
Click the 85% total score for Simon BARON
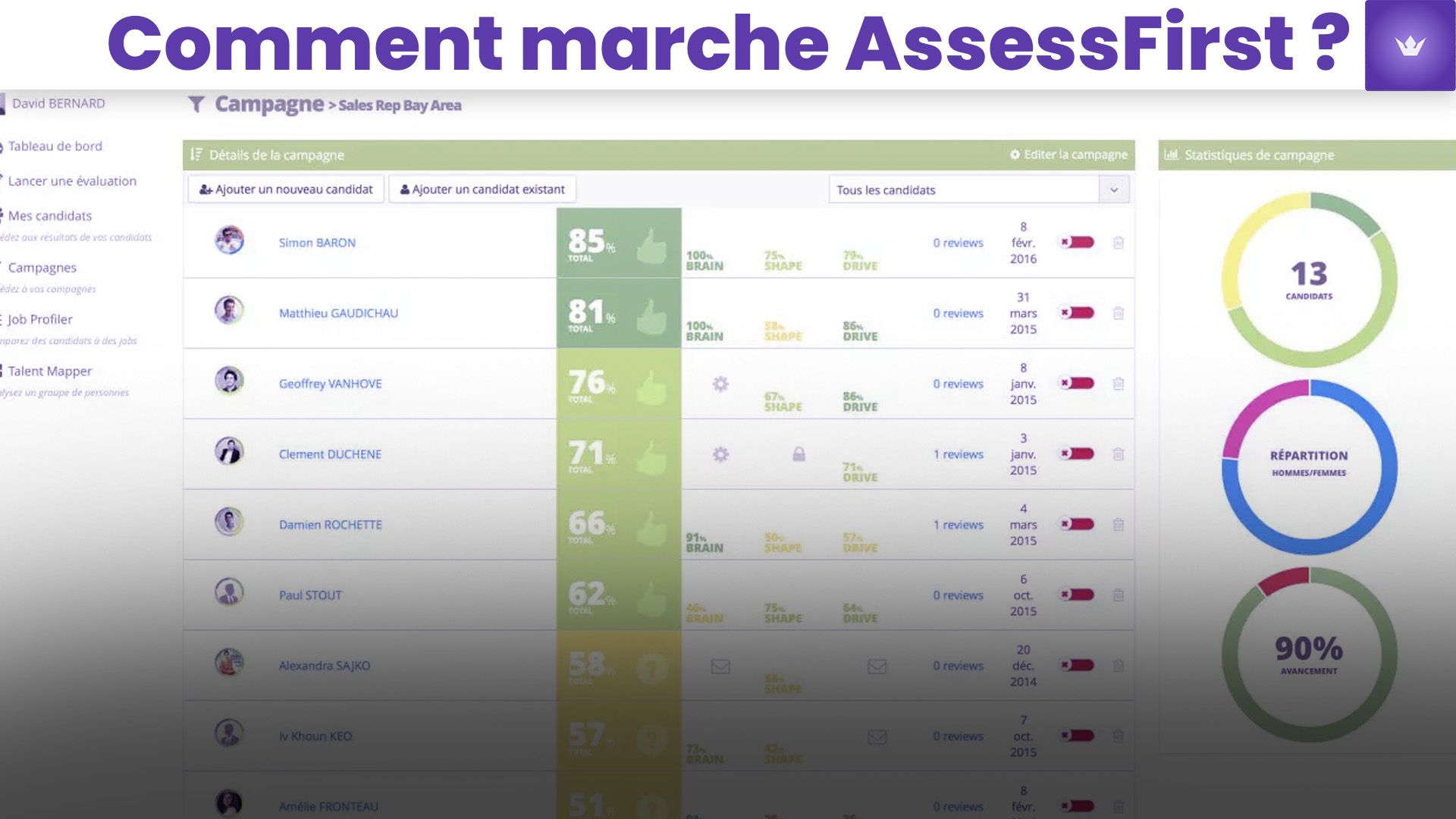coord(591,244)
